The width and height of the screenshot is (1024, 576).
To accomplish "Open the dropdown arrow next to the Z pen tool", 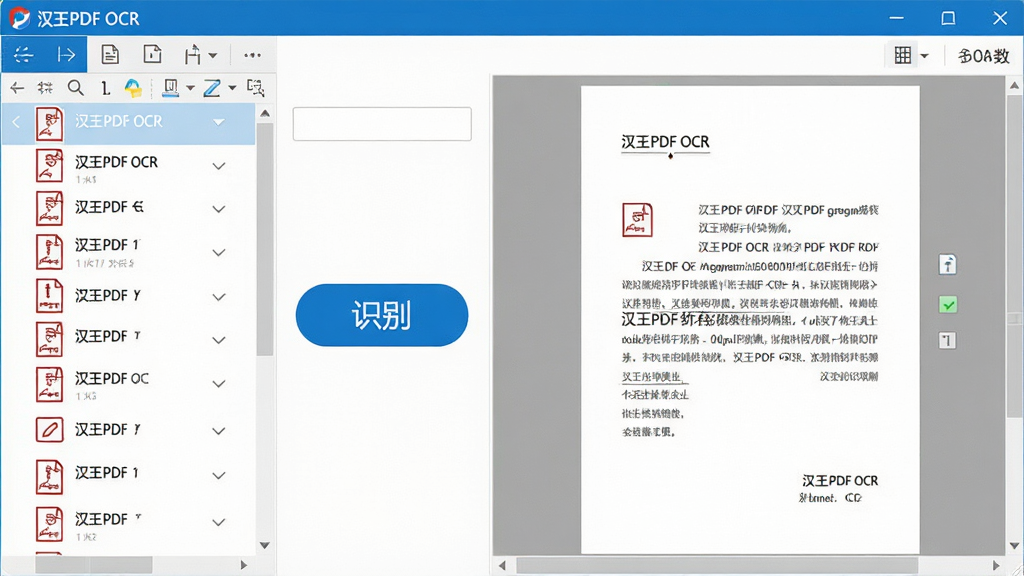I will click(x=232, y=88).
